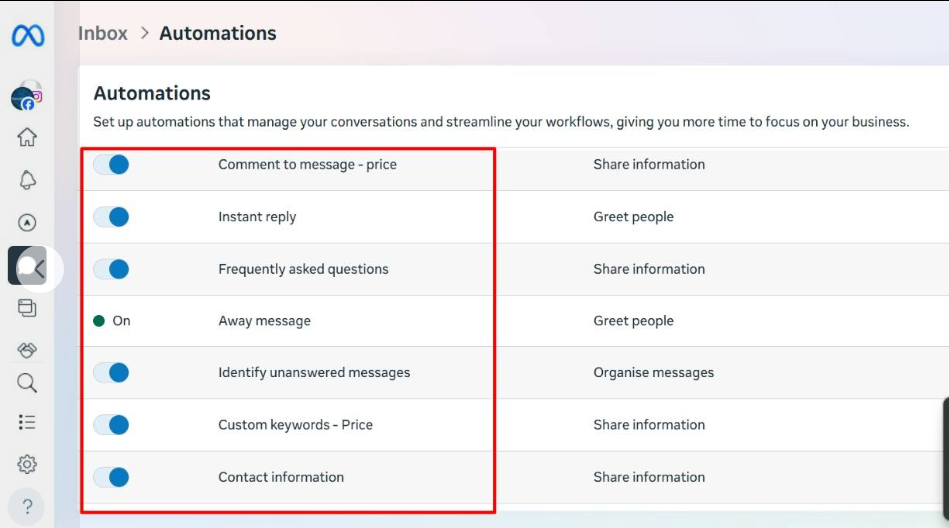Go to Home via house icon
Viewport: 949px width, 528px height.
[x=27, y=138]
